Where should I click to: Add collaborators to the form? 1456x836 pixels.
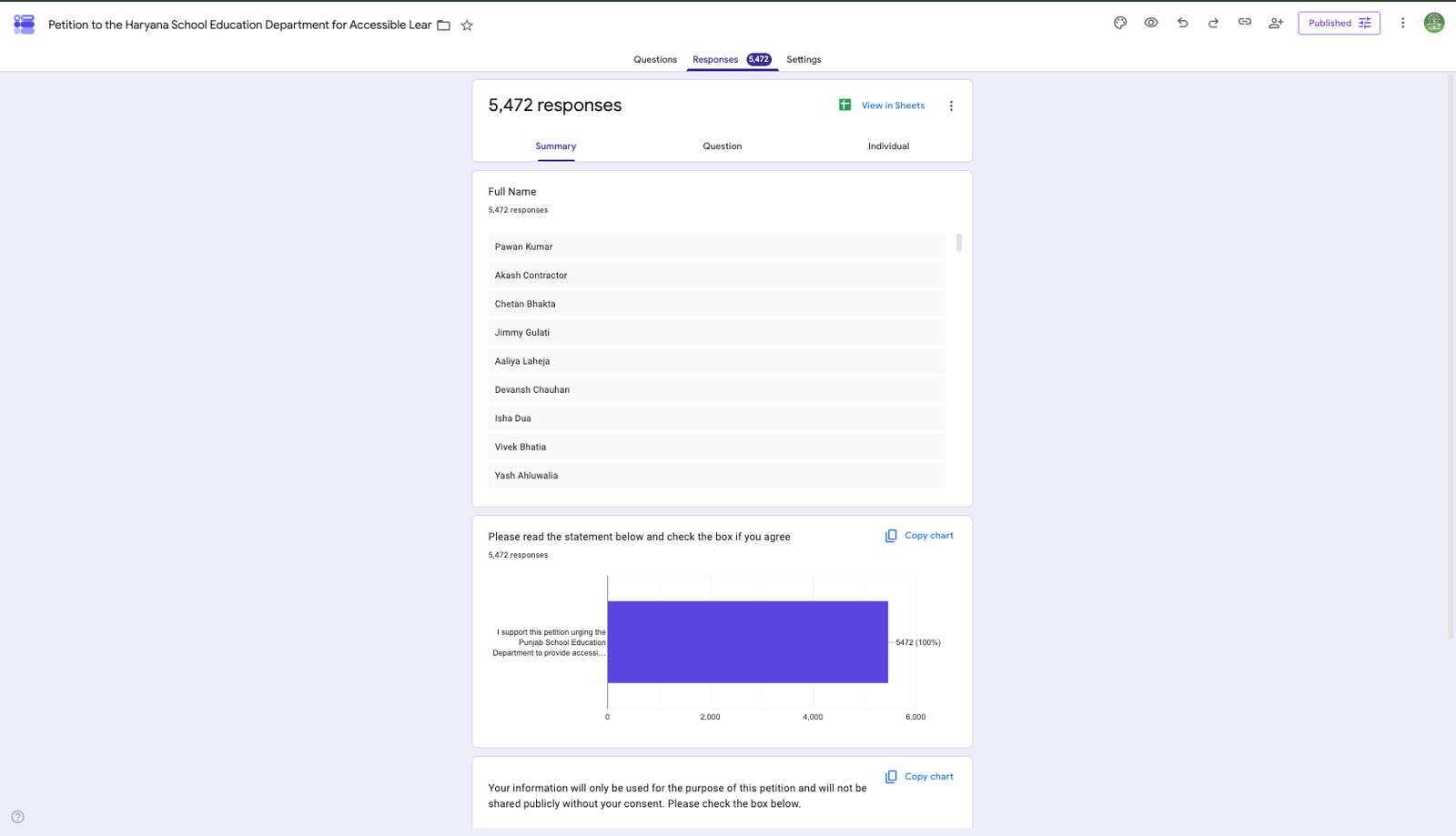1276,23
